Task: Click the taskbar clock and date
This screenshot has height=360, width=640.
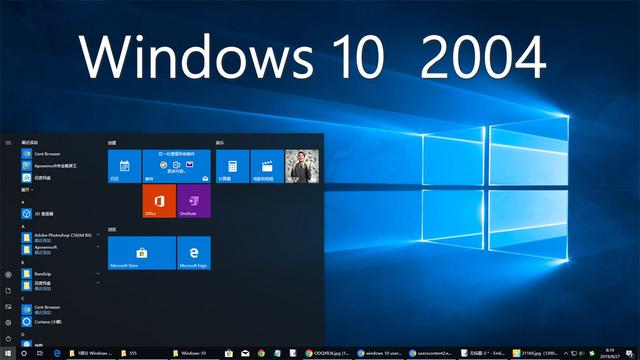Action: click(x=611, y=353)
